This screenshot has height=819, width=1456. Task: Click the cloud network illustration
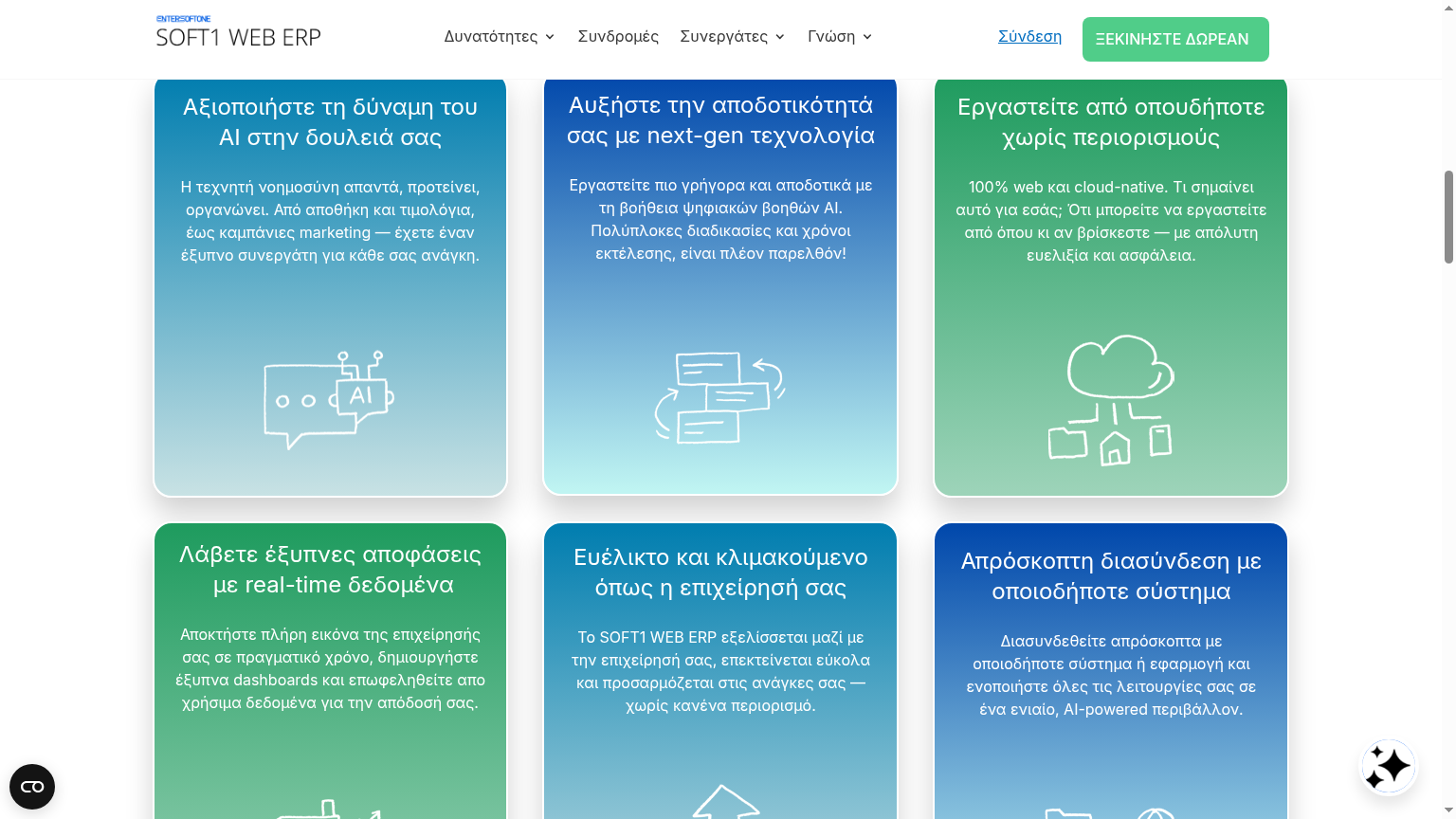pyautogui.click(x=1111, y=399)
